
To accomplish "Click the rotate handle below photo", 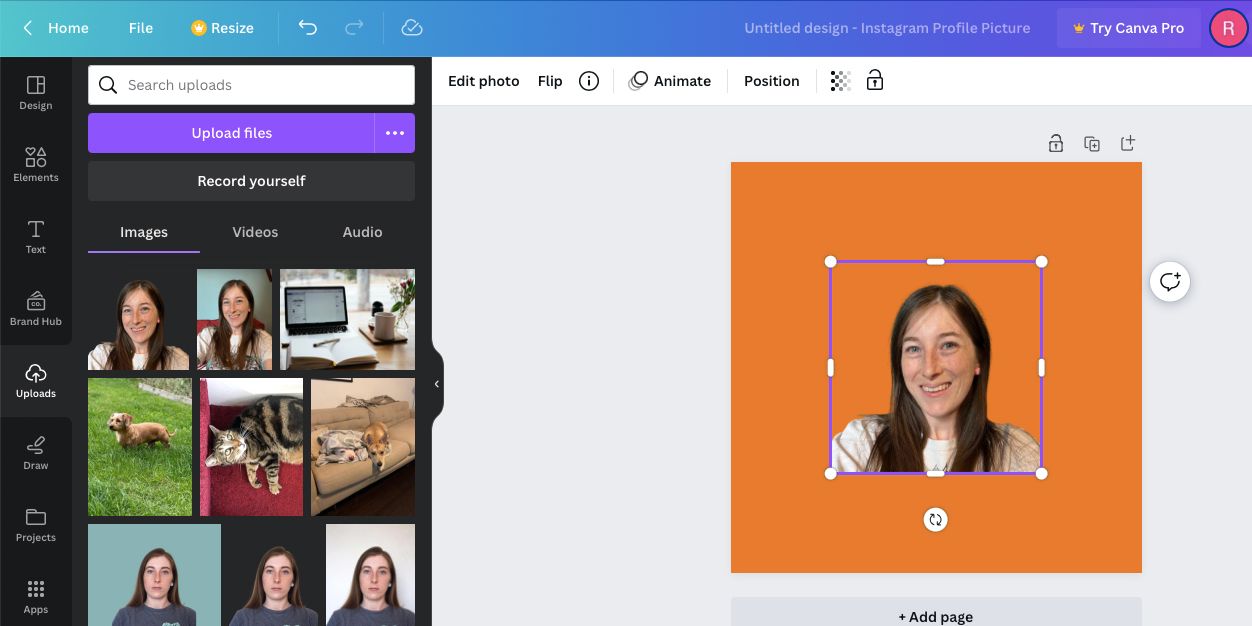I will [x=935, y=519].
